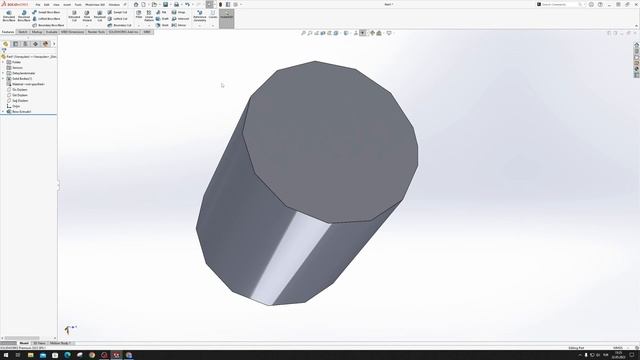Open the Tools menu
This screenshot has height=360, width=640.
(78, 4)
